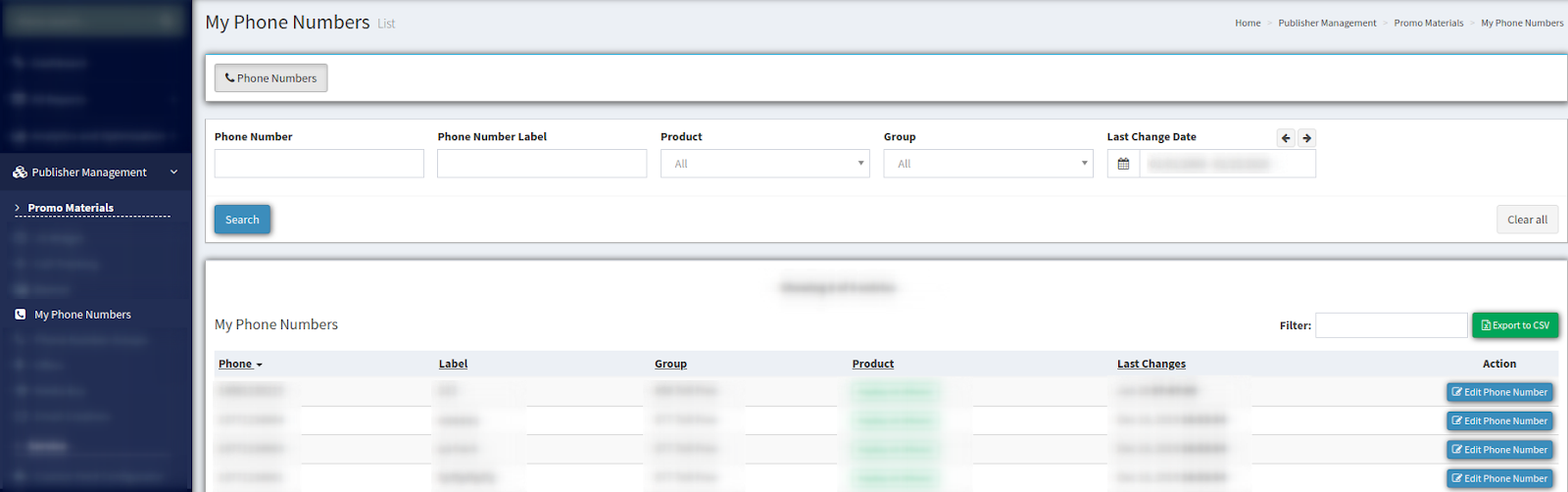Open the Group dropdown filter
1568x492 pixels.
pyautogui.click(x=988, y=164)
